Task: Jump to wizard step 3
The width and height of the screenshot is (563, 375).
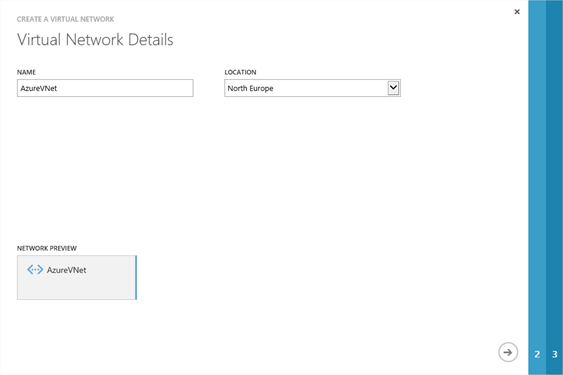Action: pos(555,354)
